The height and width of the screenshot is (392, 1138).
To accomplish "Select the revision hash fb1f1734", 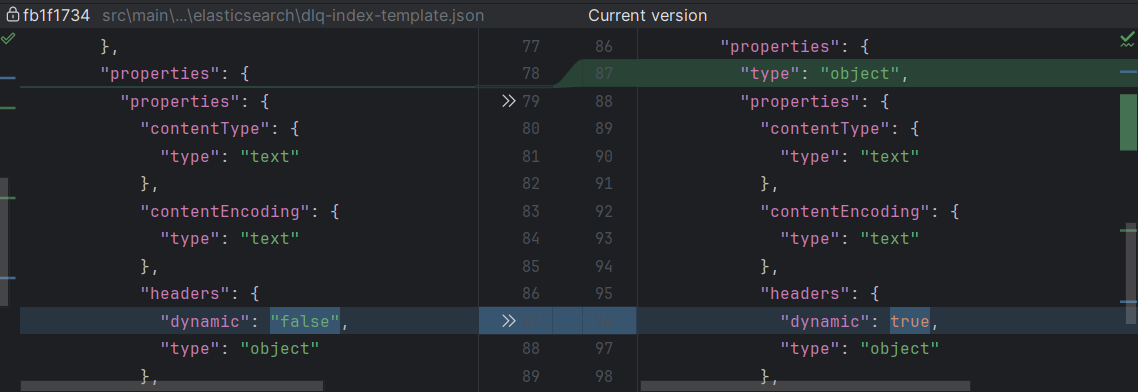I will click(57, 15).
